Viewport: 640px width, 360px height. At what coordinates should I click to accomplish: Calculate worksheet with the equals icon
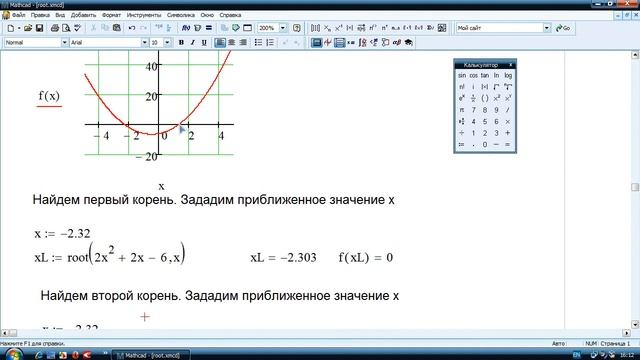209,28
